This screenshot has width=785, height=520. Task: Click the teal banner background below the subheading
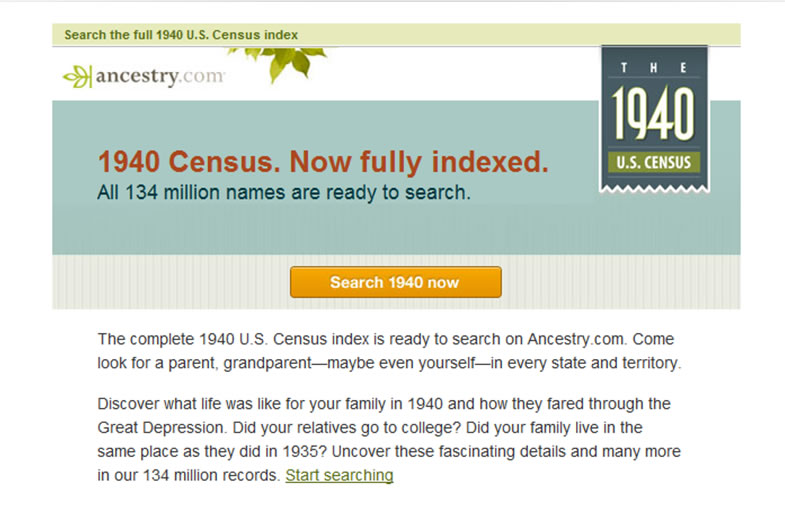[x=320, y=230]
